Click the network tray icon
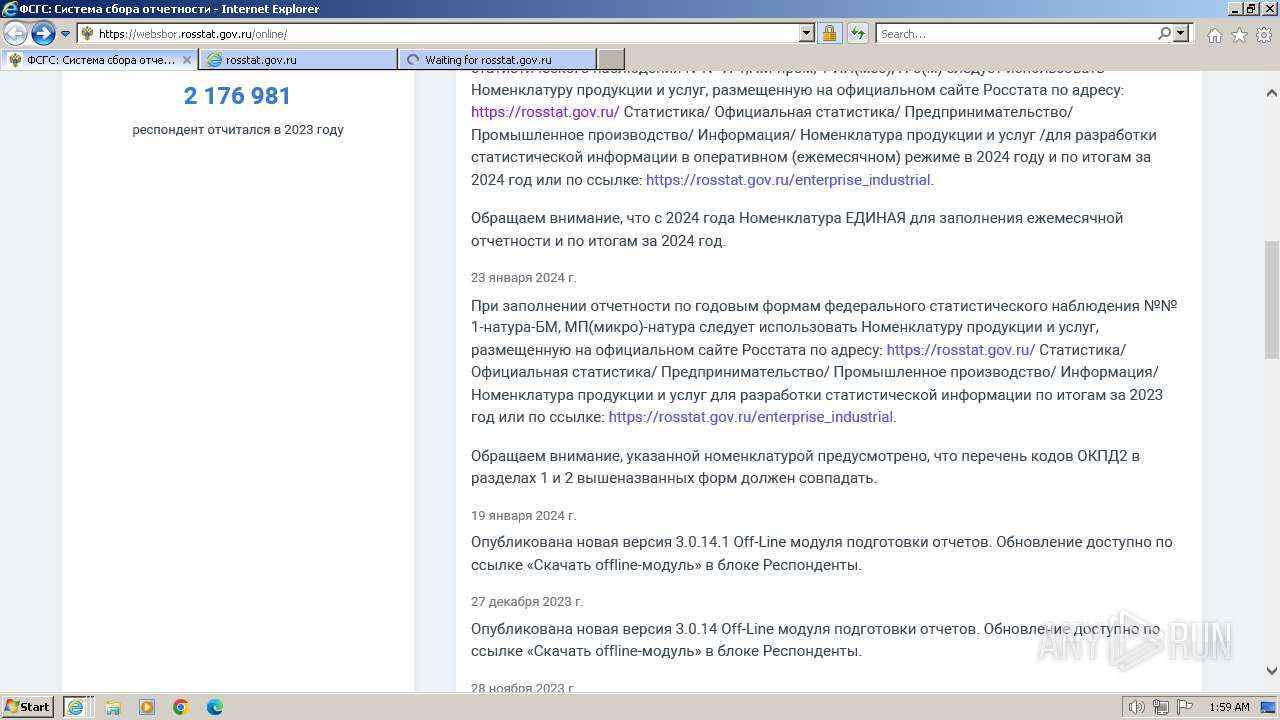 pos(1161,707)
